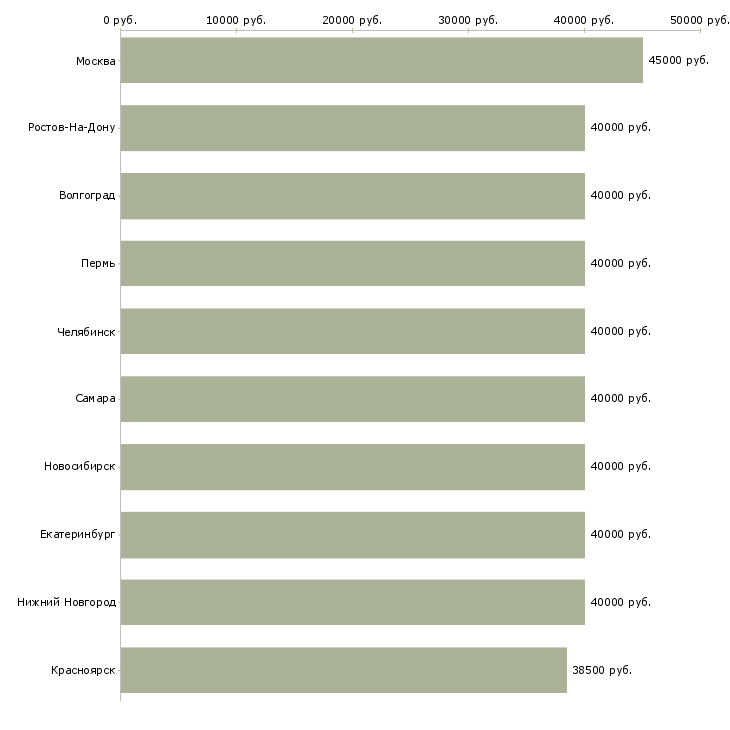Click the Новосибирск bar

pos(352,467)
